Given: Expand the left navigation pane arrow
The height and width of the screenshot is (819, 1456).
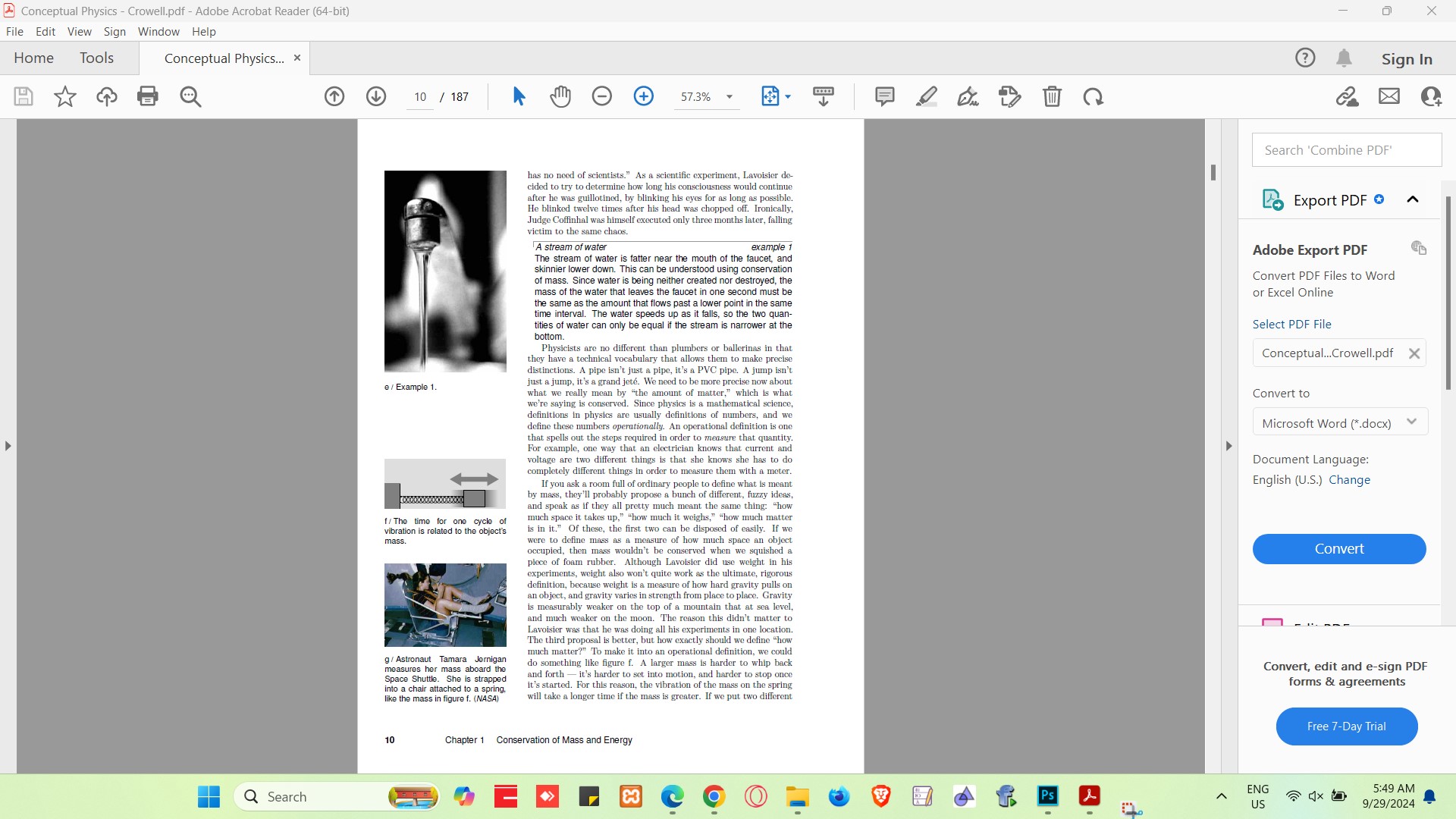Looking at the screenshot, I should tap(8, 446).
